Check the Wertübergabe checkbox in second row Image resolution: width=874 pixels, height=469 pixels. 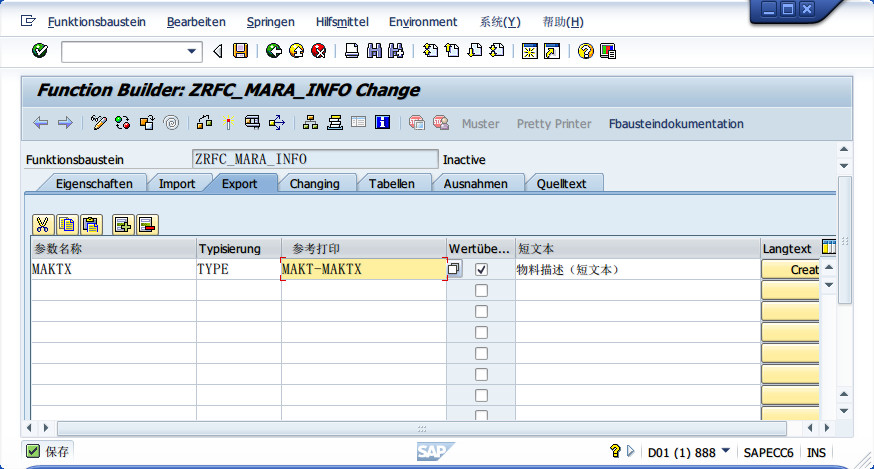click(482, 291)
